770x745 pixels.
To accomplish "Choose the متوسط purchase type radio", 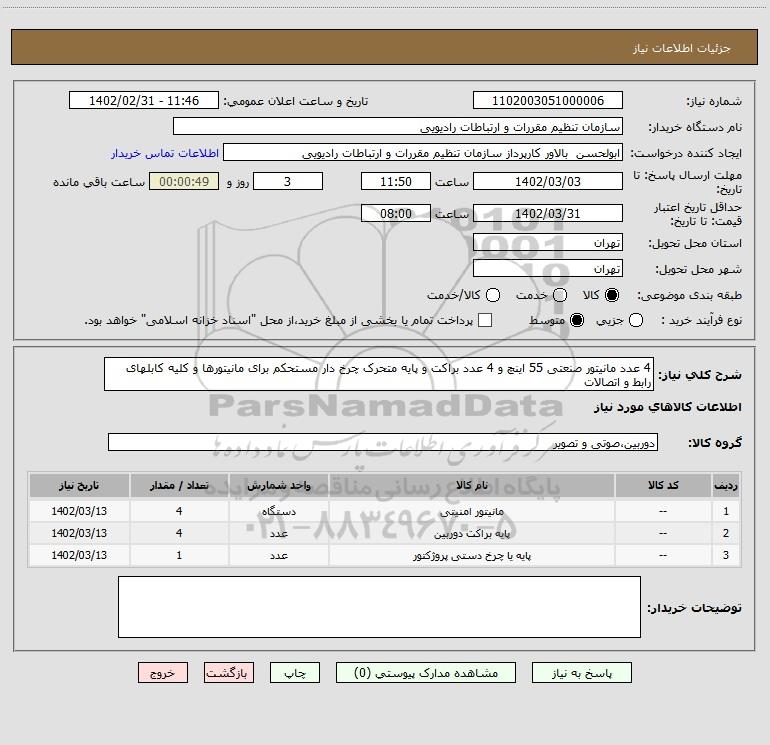I will [577, 320].
